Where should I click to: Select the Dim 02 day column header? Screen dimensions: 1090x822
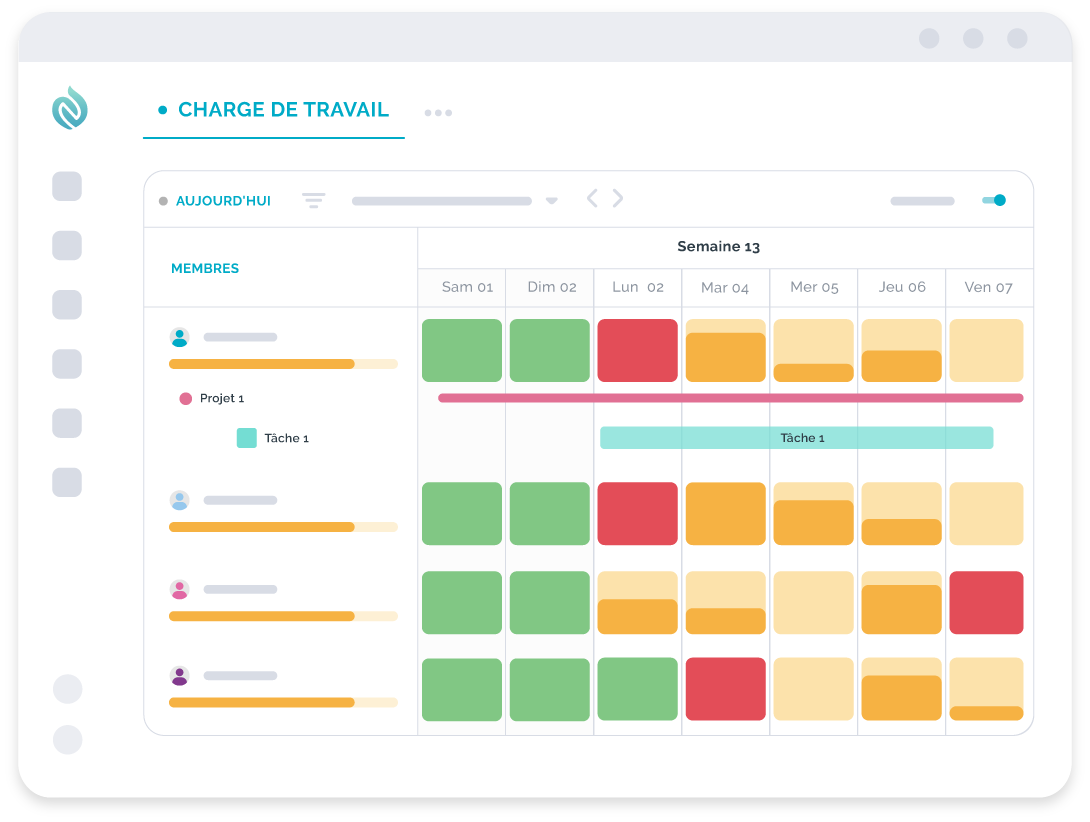(x=552, y=287)
